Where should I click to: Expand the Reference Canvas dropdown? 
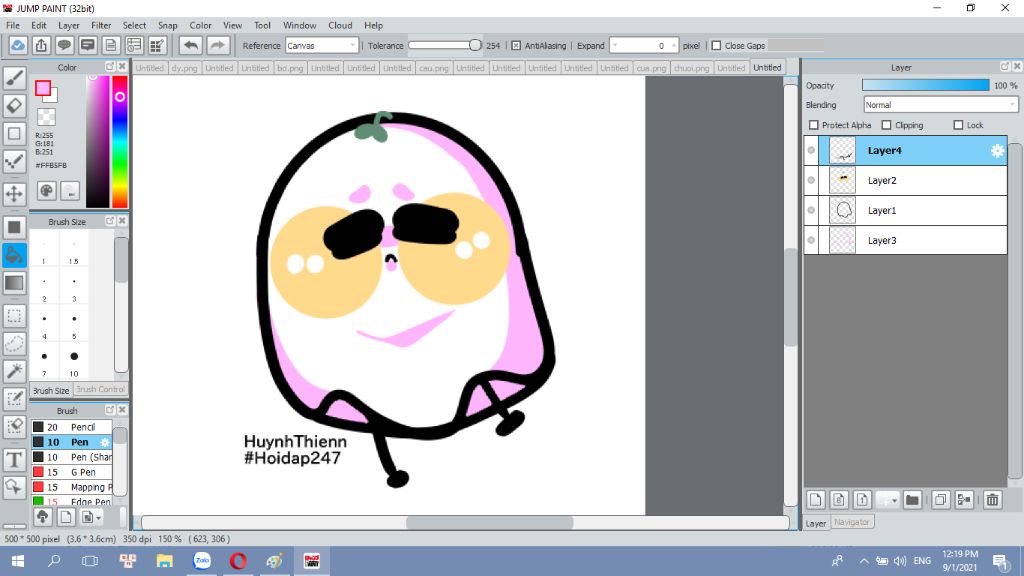click(x=322, y=45)
